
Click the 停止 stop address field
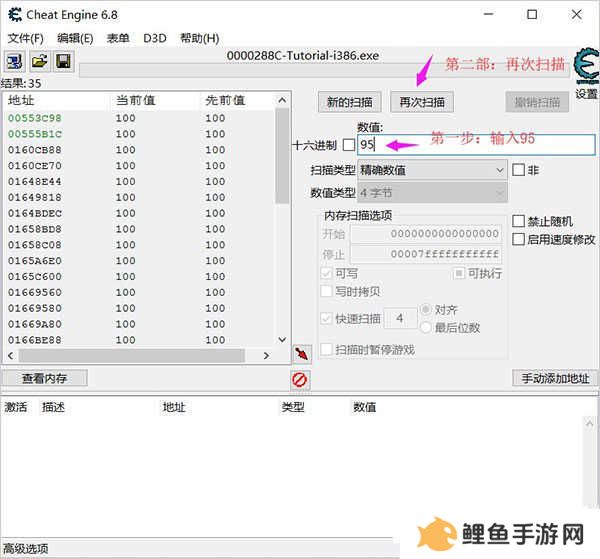426,254
